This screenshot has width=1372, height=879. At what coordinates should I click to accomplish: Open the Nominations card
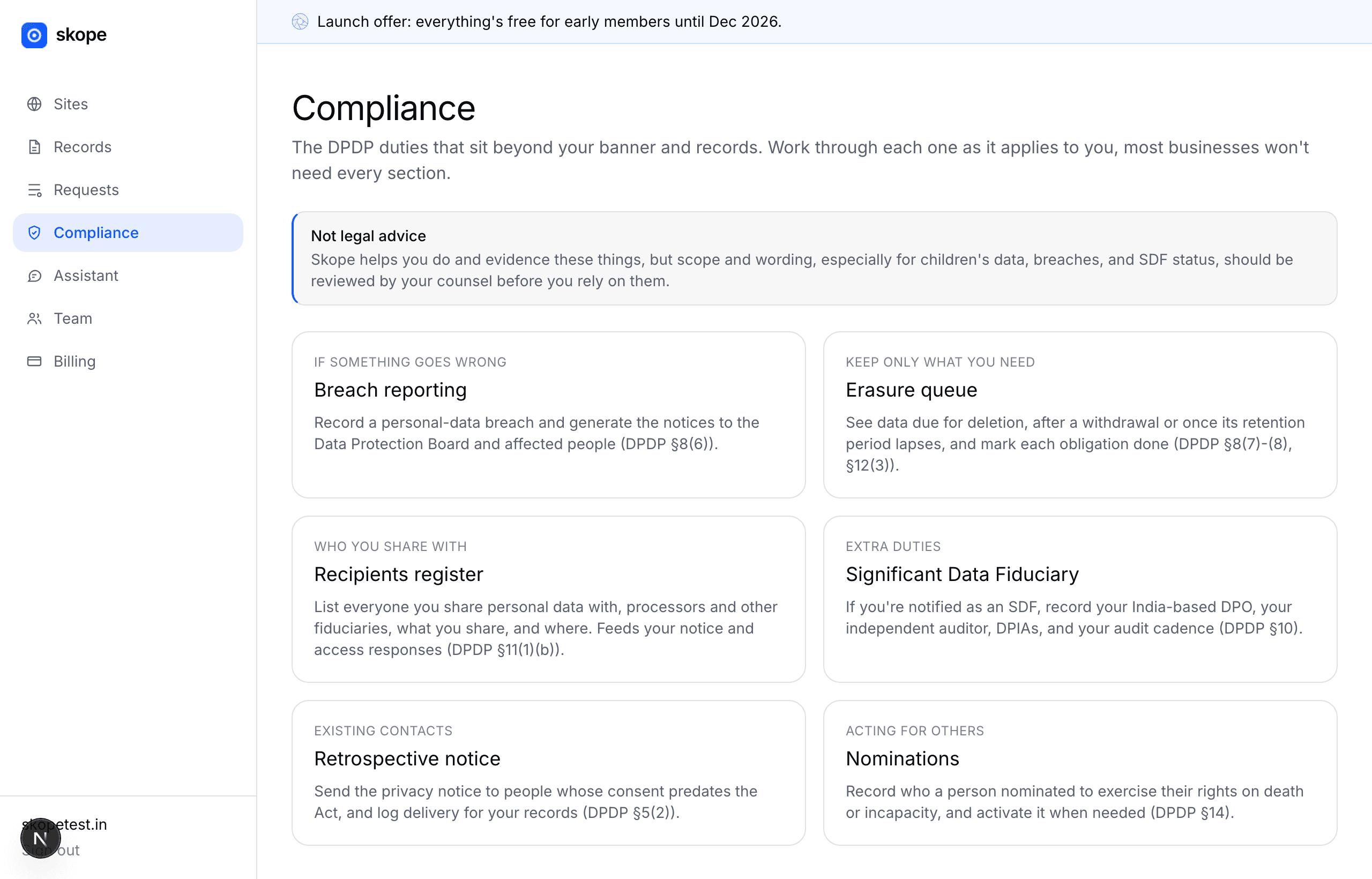tap(1080, 773)
